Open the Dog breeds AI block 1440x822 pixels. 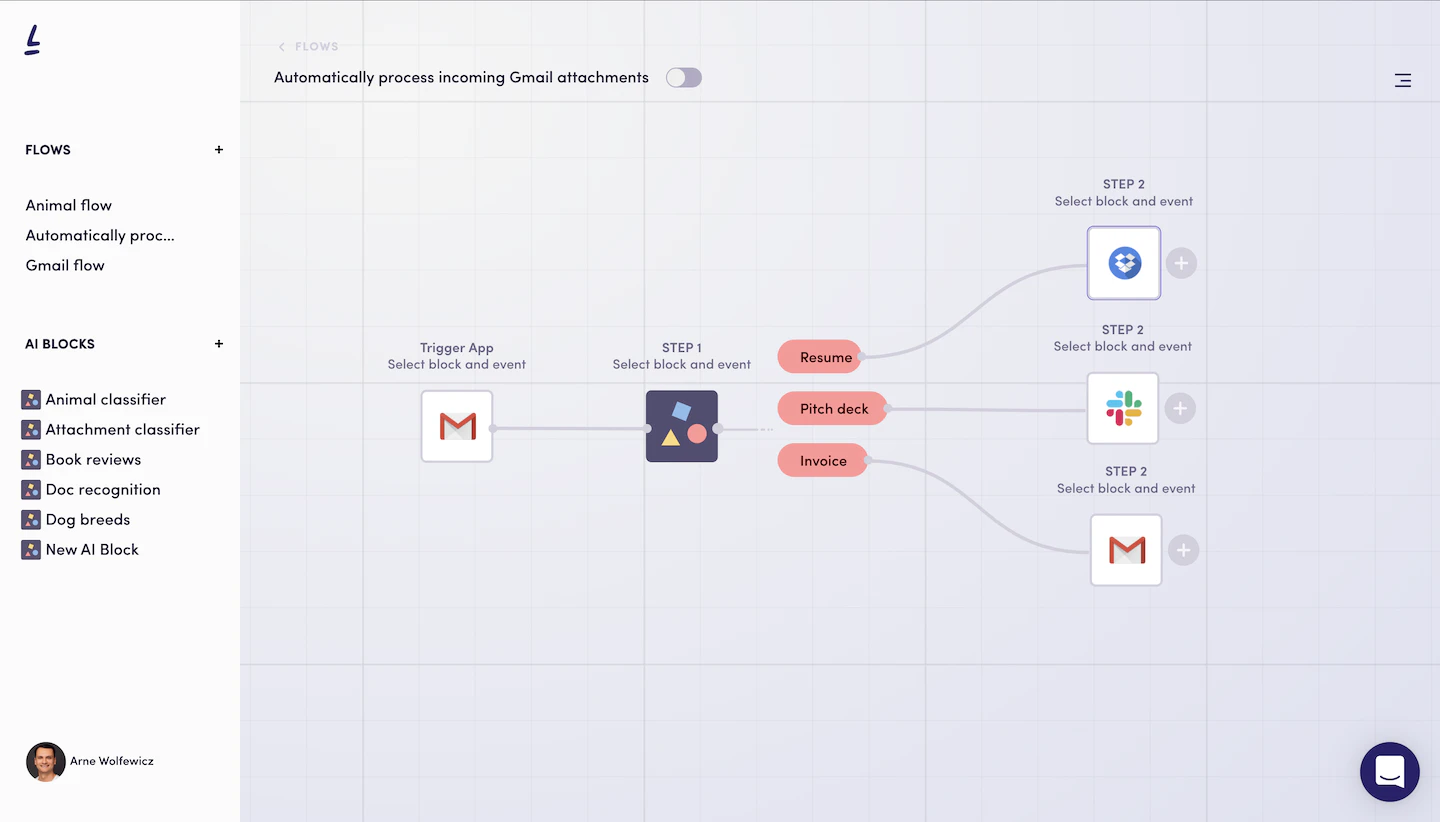point(87,519)
